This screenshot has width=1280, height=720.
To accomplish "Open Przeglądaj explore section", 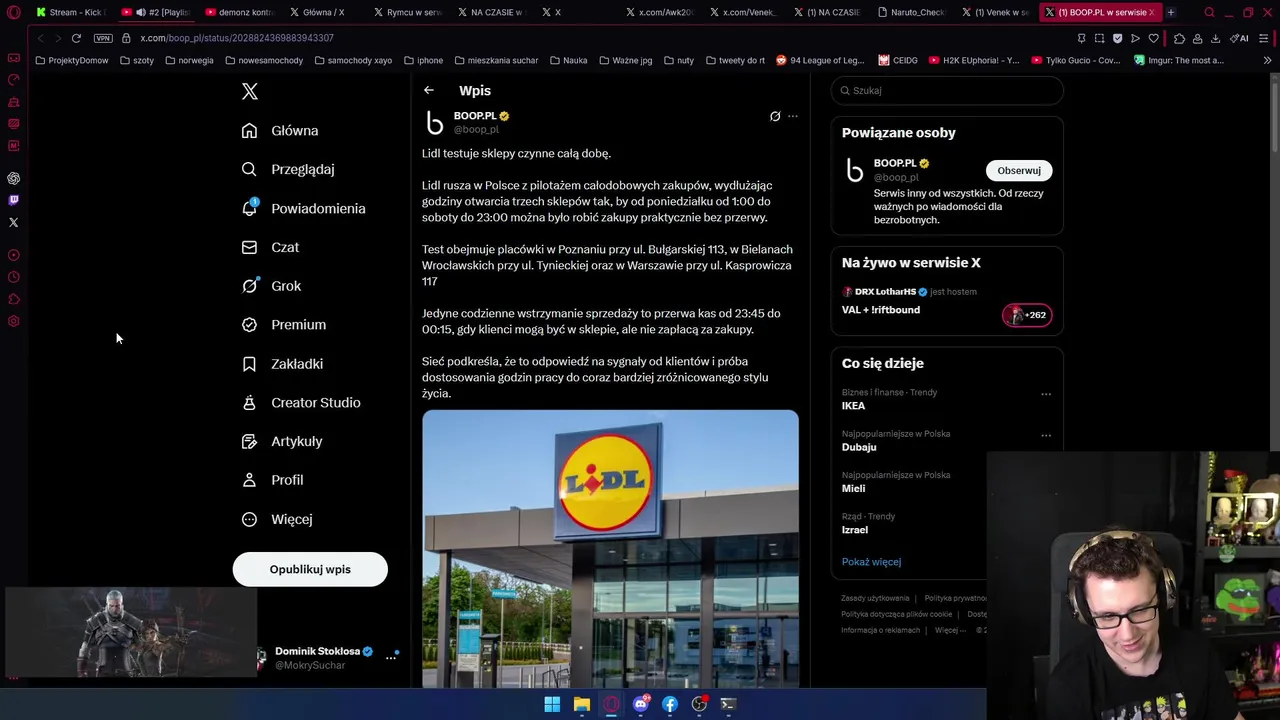I will pyautogui.click(x=288, y=170).
